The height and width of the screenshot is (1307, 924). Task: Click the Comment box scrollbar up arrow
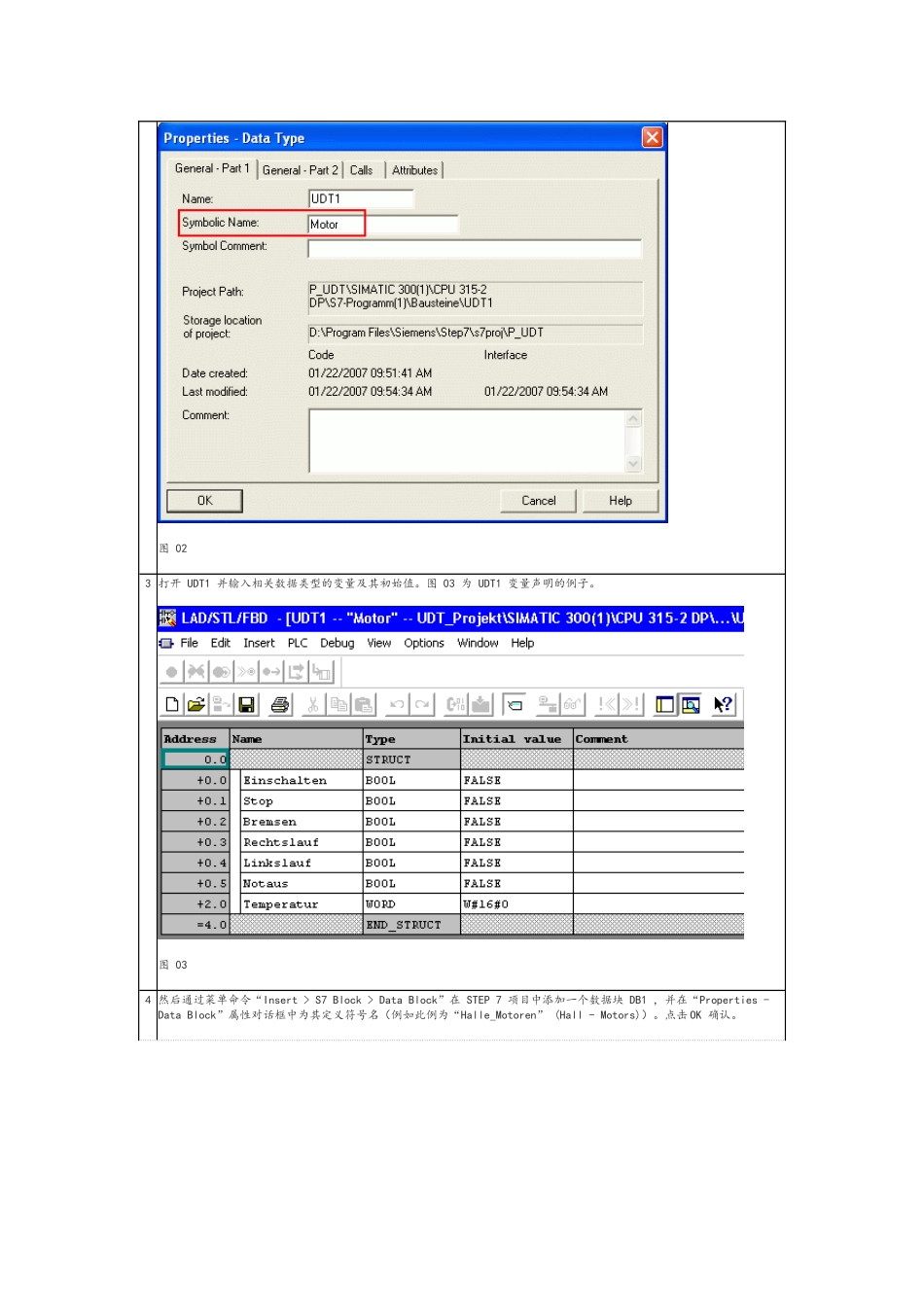coord(633,418)
